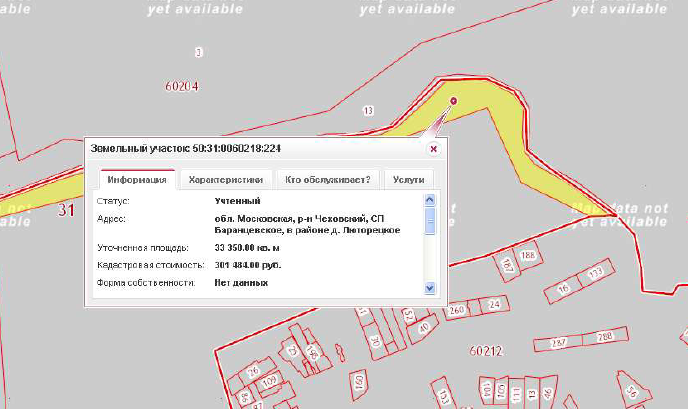This screenshot has width=688, height=409.
Task: Click cadastral block label 60212
Action: 484,351
